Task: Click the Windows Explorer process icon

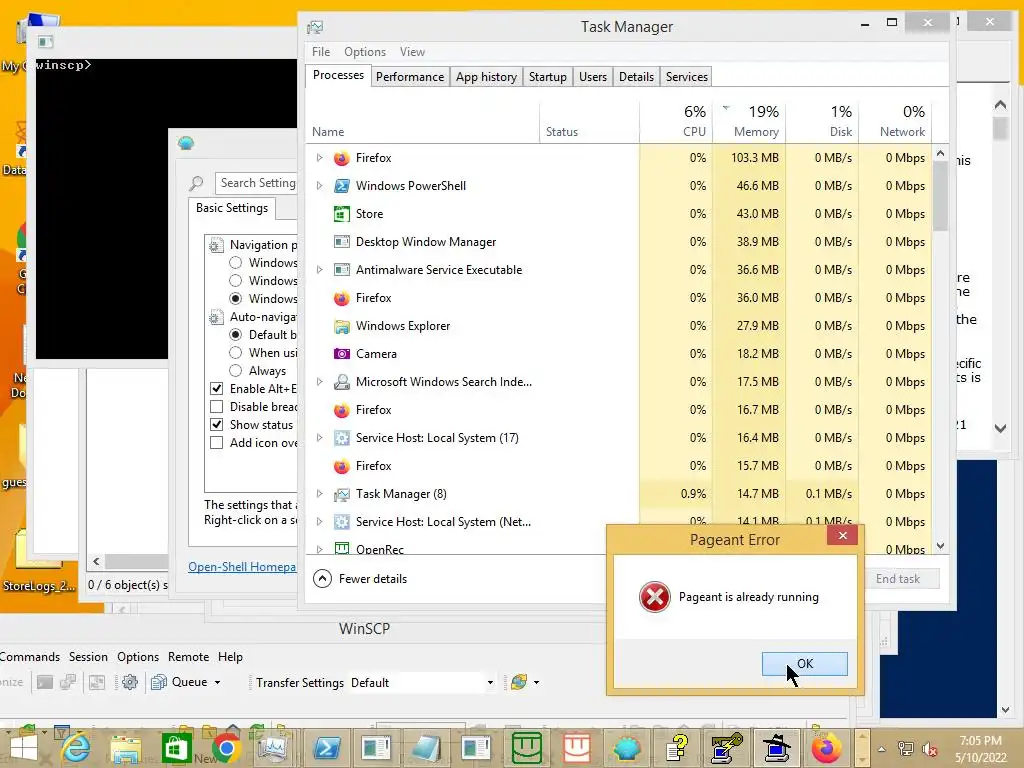Action: pos(342,326)
